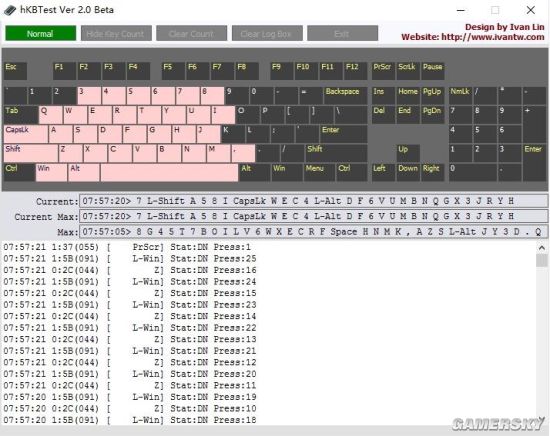Click the End key tile
The image size is (550, 436).
408,115
